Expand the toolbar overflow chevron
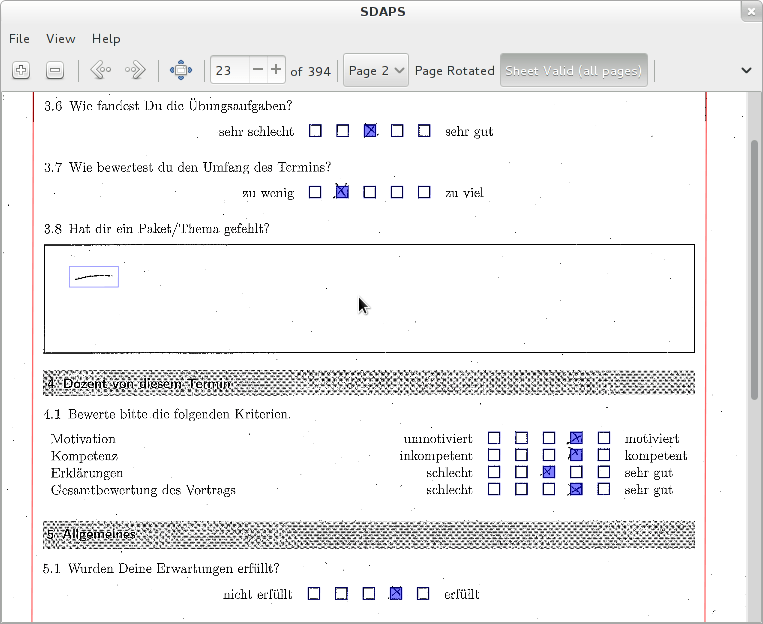Screen dimensions: 763x624 pos(746,71)
